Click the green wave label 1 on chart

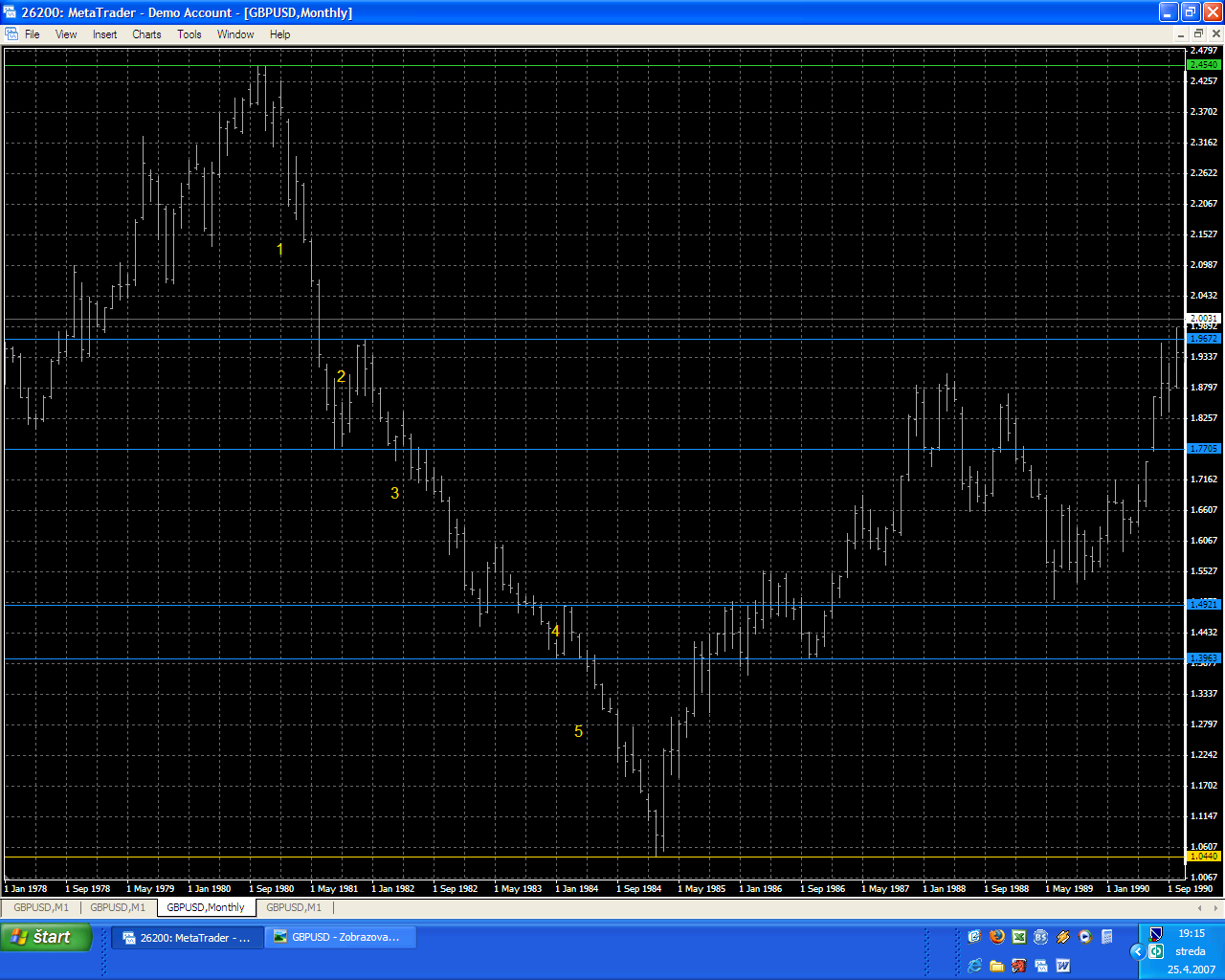pyautogui.click(x=279, y=249)
